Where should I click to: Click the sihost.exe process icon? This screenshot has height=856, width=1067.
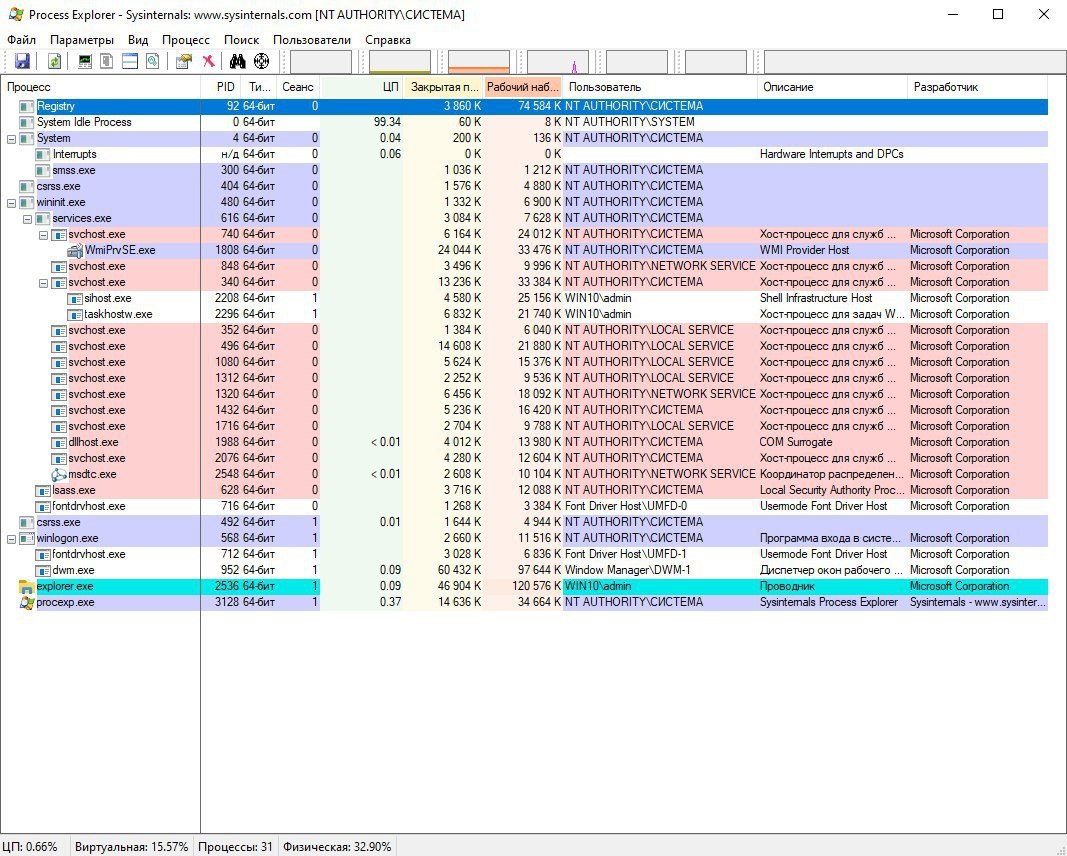pyautogui.click(x=75, y=298)
